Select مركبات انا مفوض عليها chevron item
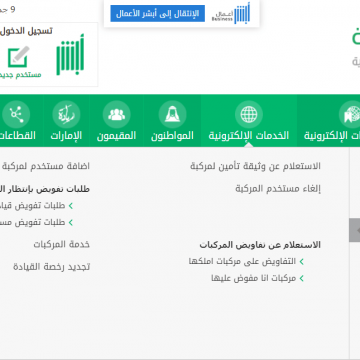Viewport: 360px width, 360px height. (x=258, y=278)
